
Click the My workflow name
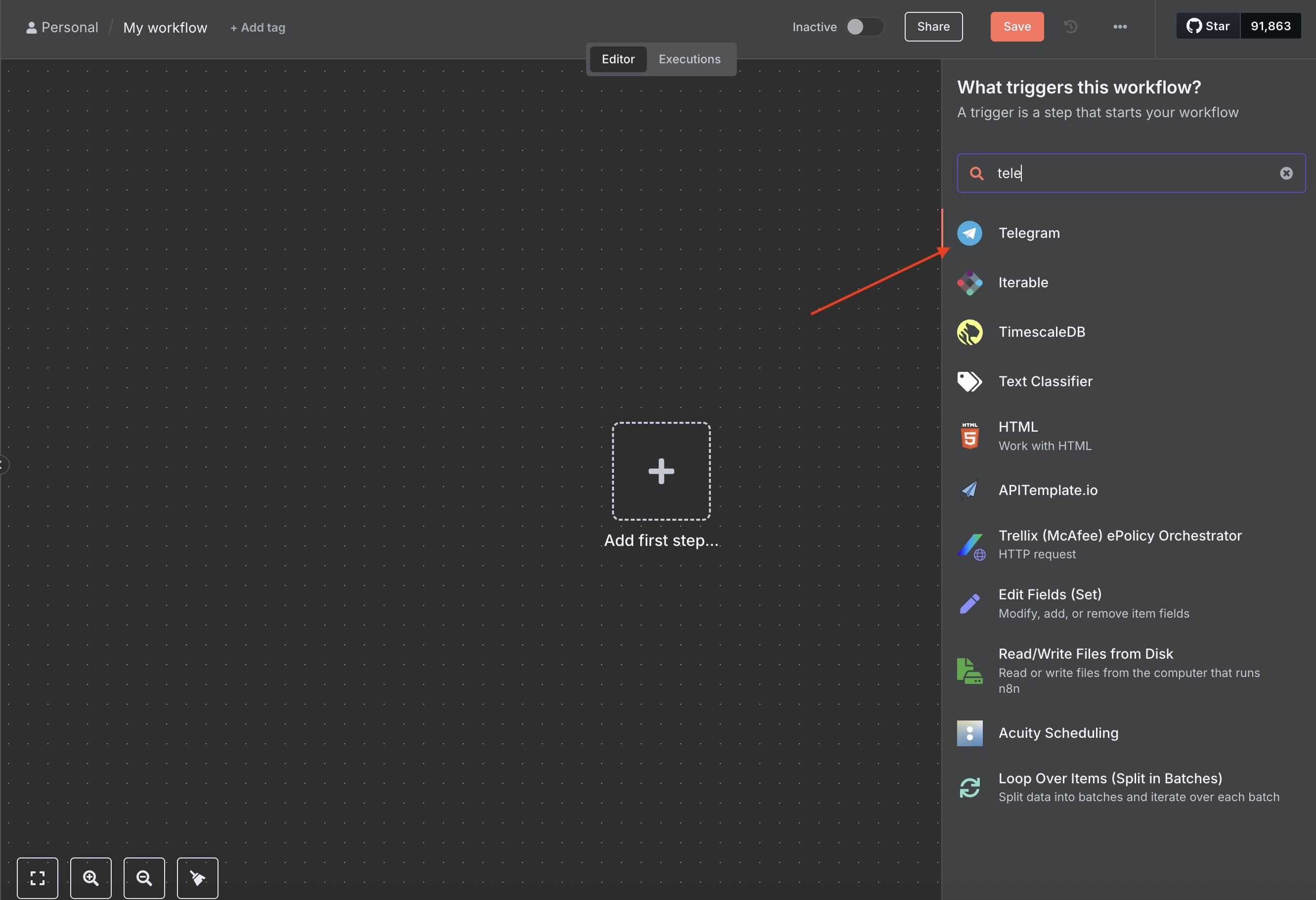[165, 28]
